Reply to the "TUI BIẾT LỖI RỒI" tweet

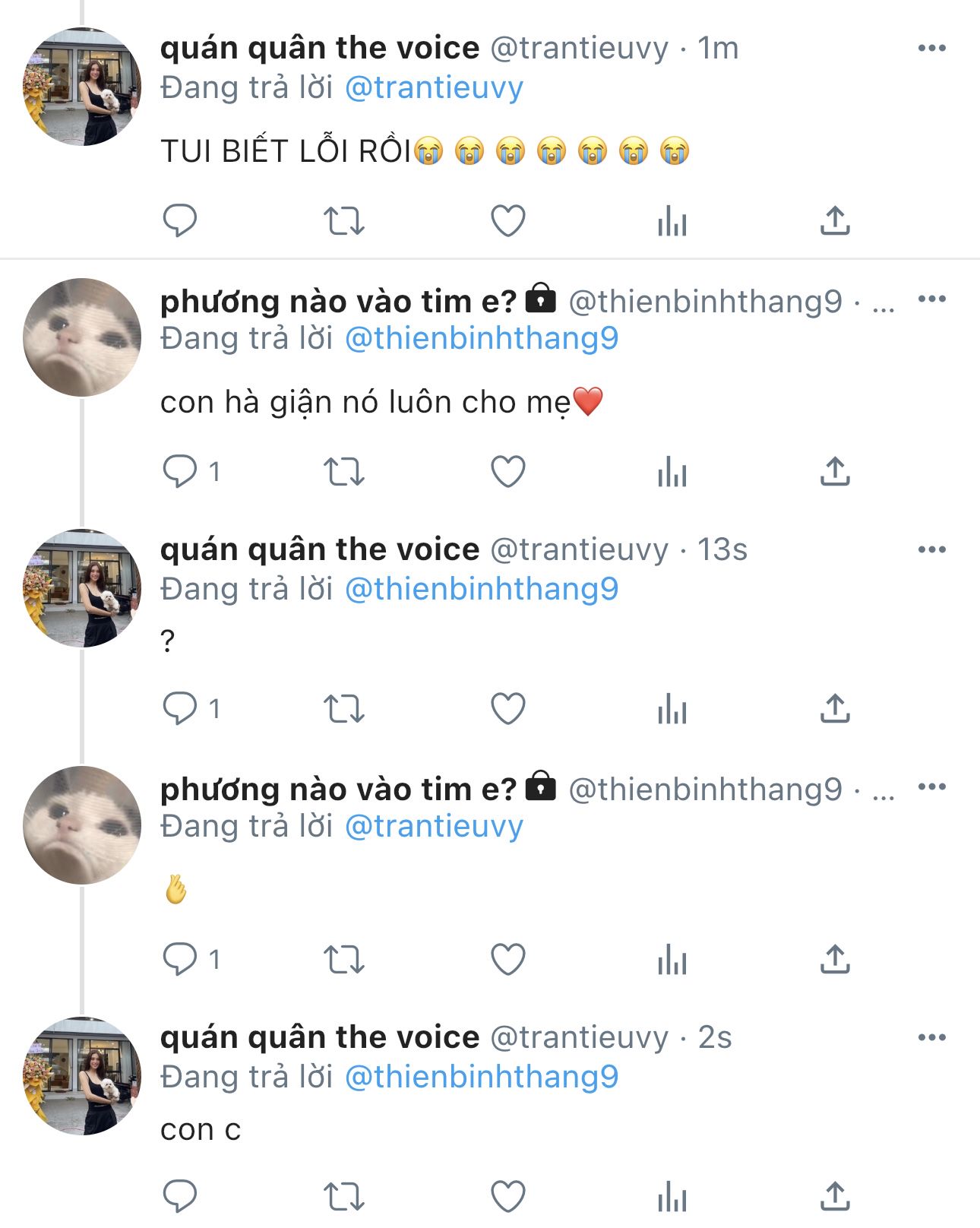tap(180, 221)
